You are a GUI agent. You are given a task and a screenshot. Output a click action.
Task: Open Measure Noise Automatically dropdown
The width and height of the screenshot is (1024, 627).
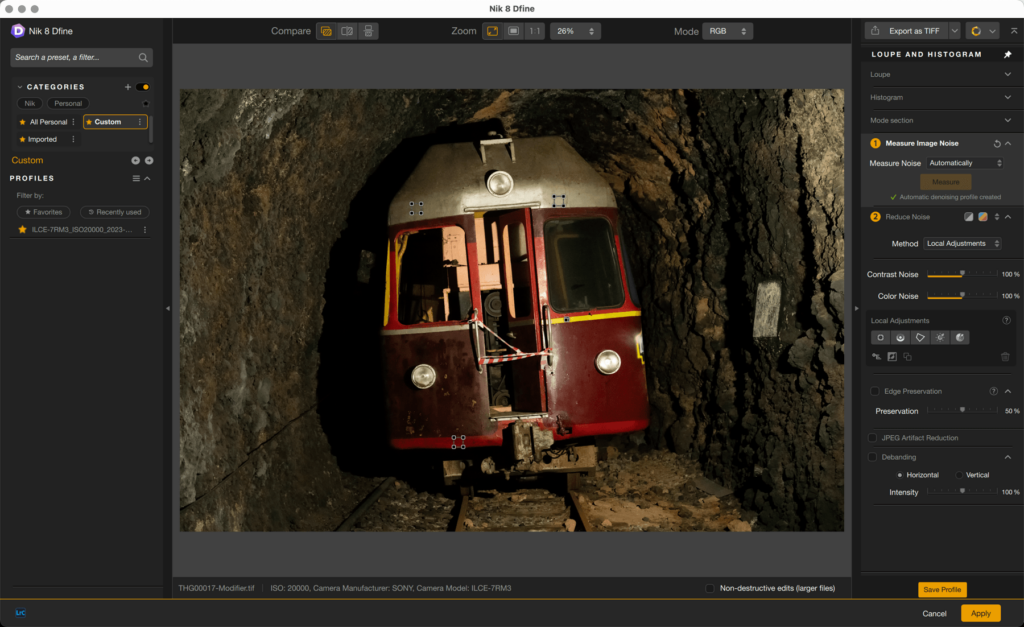pyautogui.click(x=965, y=163)
